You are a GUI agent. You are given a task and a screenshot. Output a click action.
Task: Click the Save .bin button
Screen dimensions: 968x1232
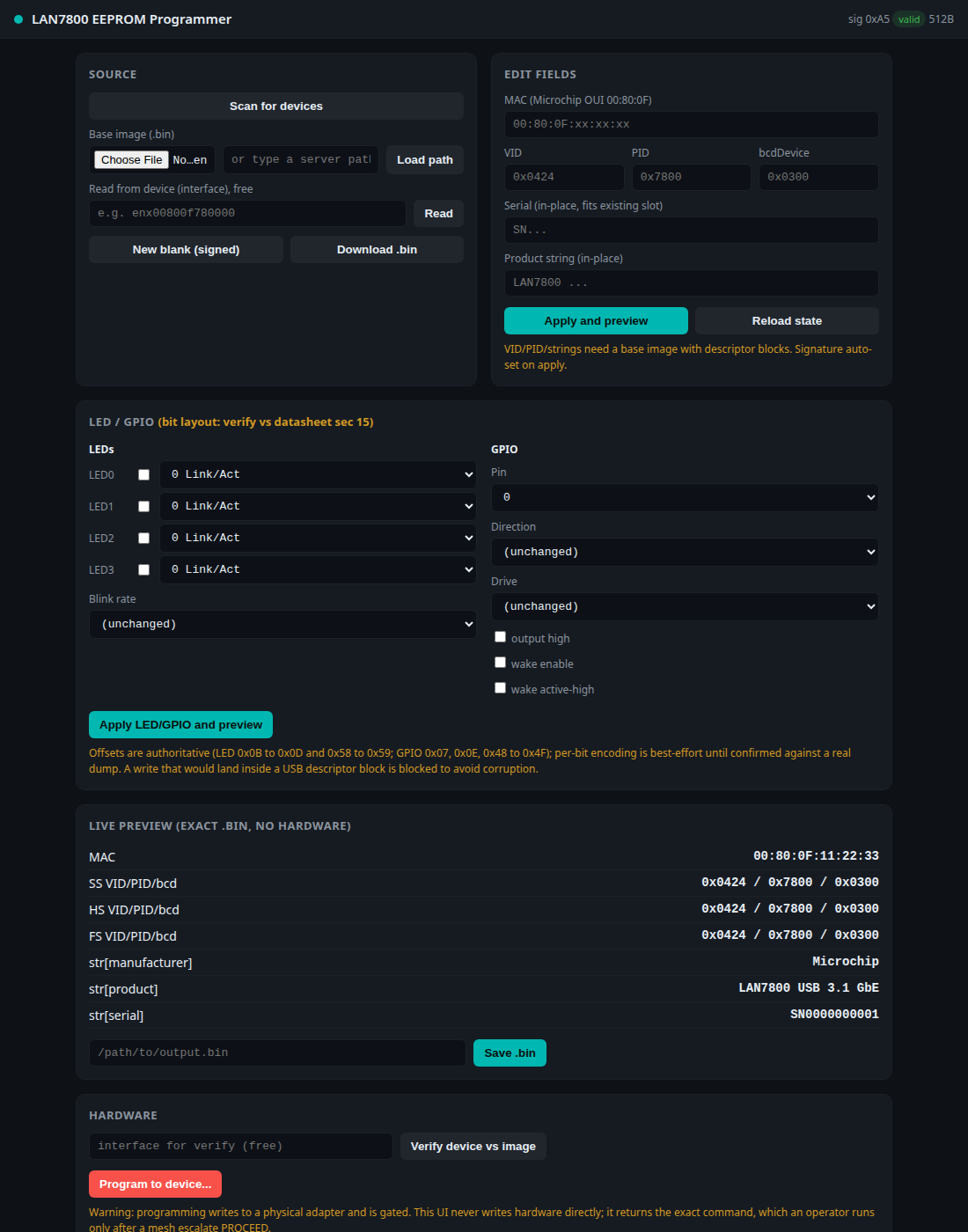tap(510, 1053)
